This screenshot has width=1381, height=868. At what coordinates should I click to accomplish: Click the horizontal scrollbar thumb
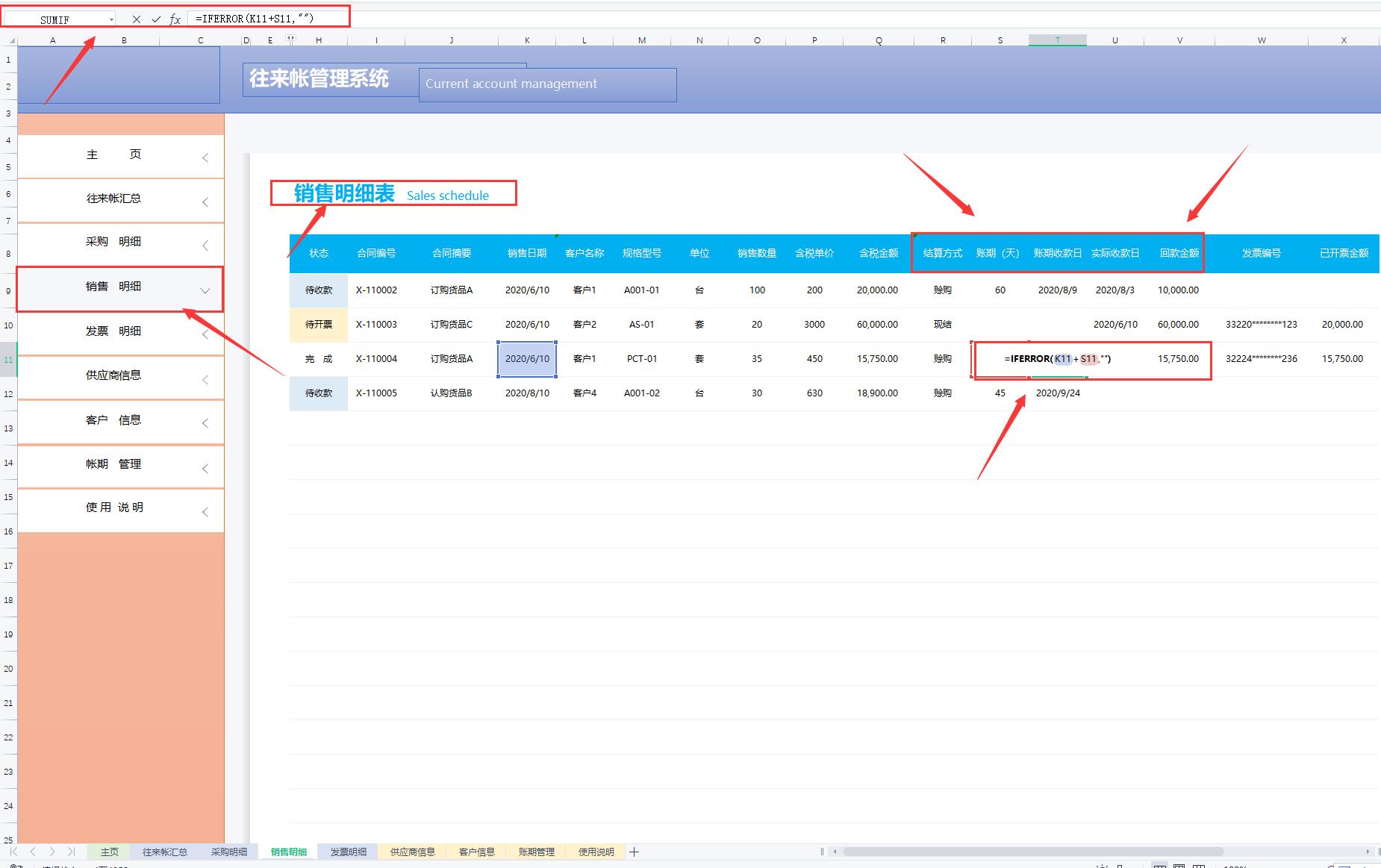click(1030, 852)
